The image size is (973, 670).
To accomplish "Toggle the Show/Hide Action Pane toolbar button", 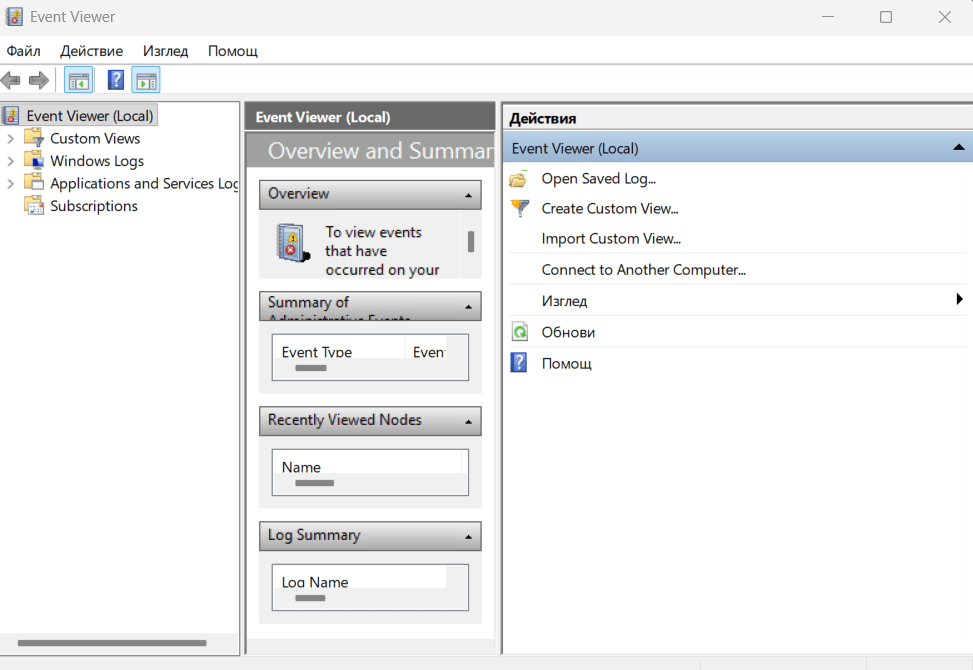I will [x=146, y=80].
